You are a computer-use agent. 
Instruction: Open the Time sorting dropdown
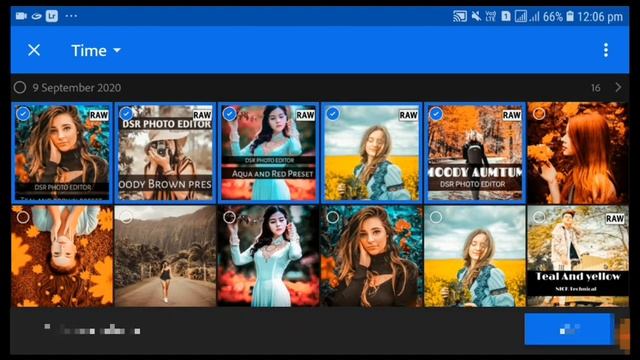pyautogui.click(x=96, y=51)
